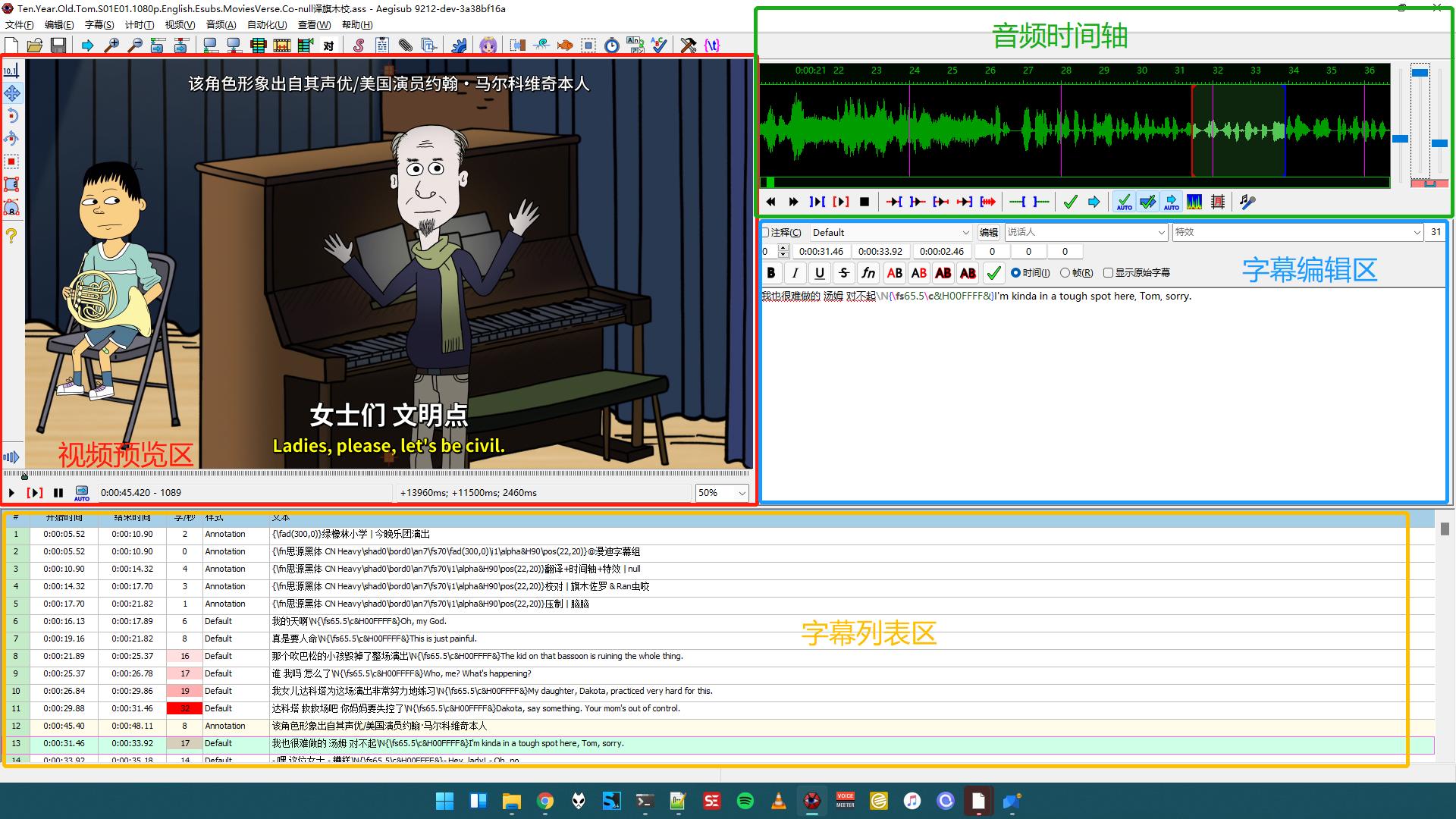Screen dimensions: 1456x819
Task: Click the spell checker icon in toolbar
Action: click(x=658, y=45)
